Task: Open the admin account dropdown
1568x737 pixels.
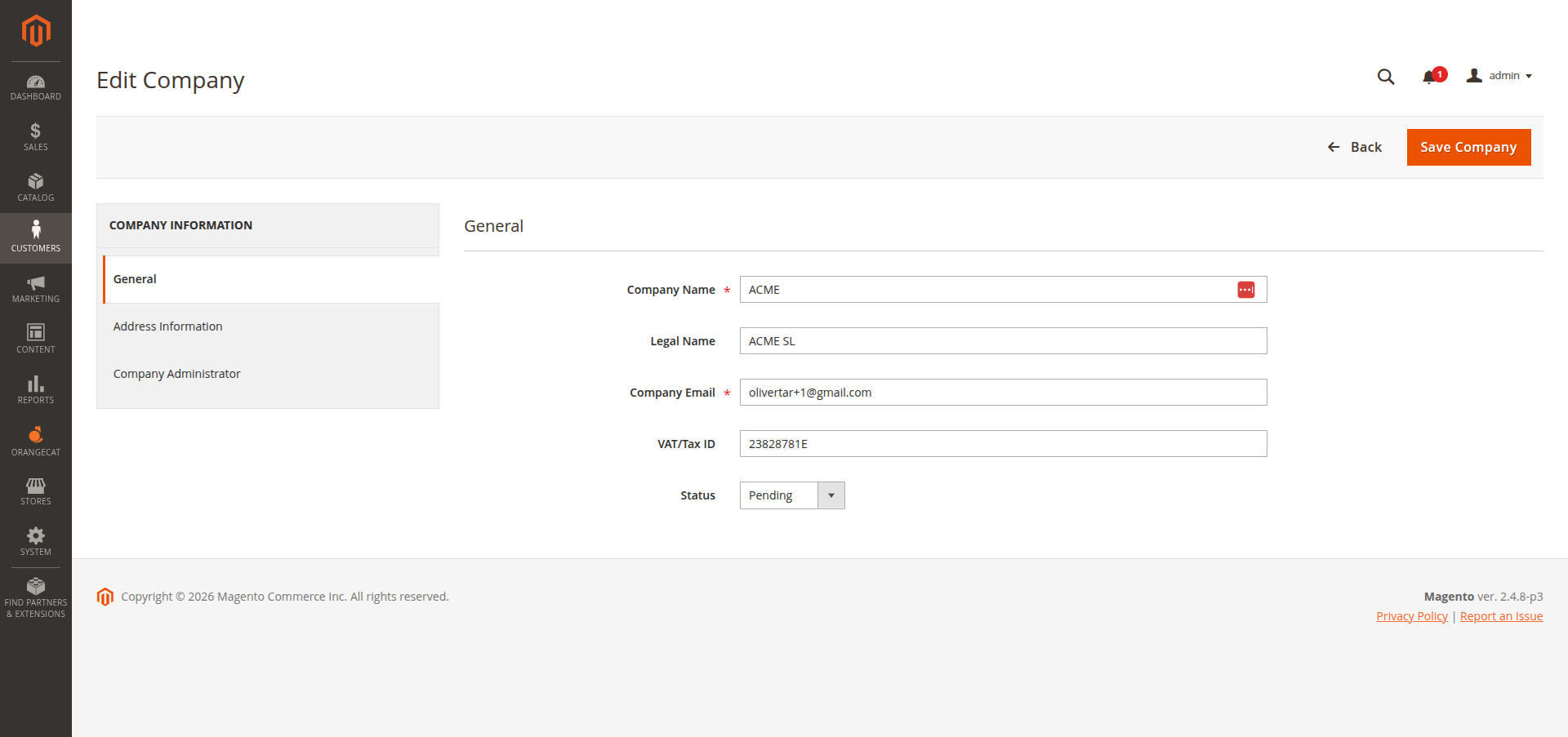Action: point(1499,76)
